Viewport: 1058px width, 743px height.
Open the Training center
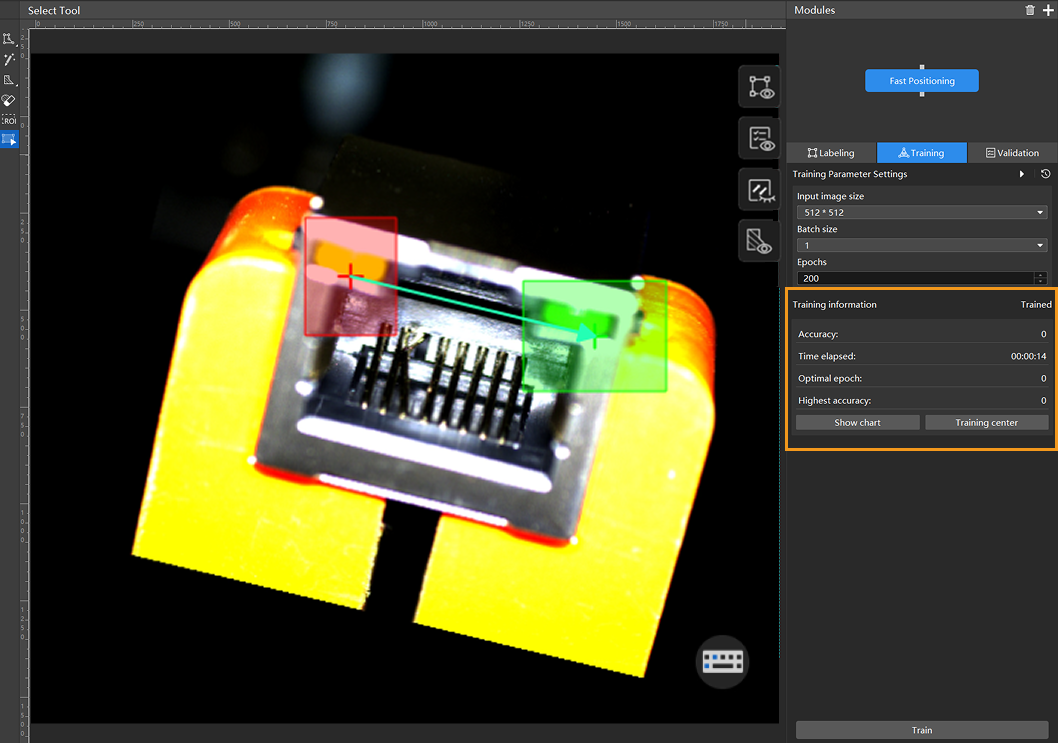(x=986, y=423)
